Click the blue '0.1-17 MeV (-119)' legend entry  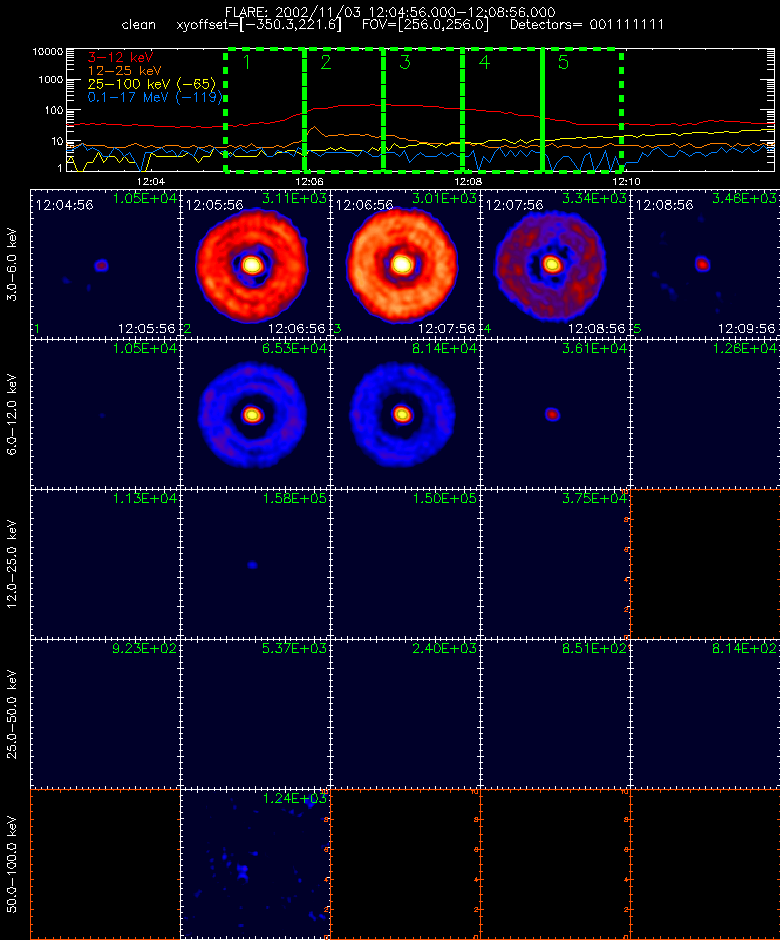(155, 97)
